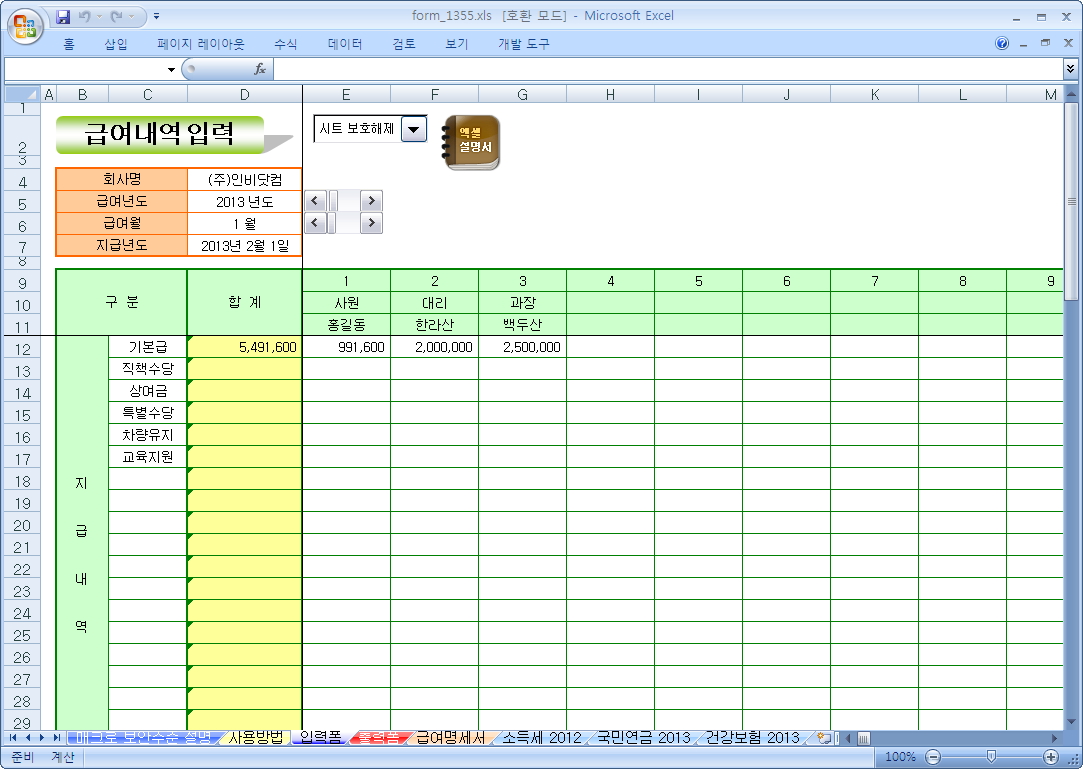Expand the Name Box dropdown arrow
This screenshot has height=769, width=1083.
(x=171, y=69)
